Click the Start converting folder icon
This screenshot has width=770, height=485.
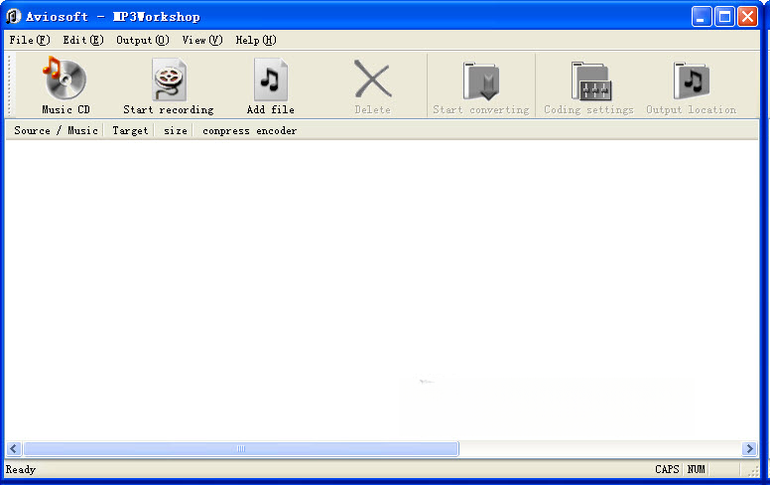click(x=481, y=81)
